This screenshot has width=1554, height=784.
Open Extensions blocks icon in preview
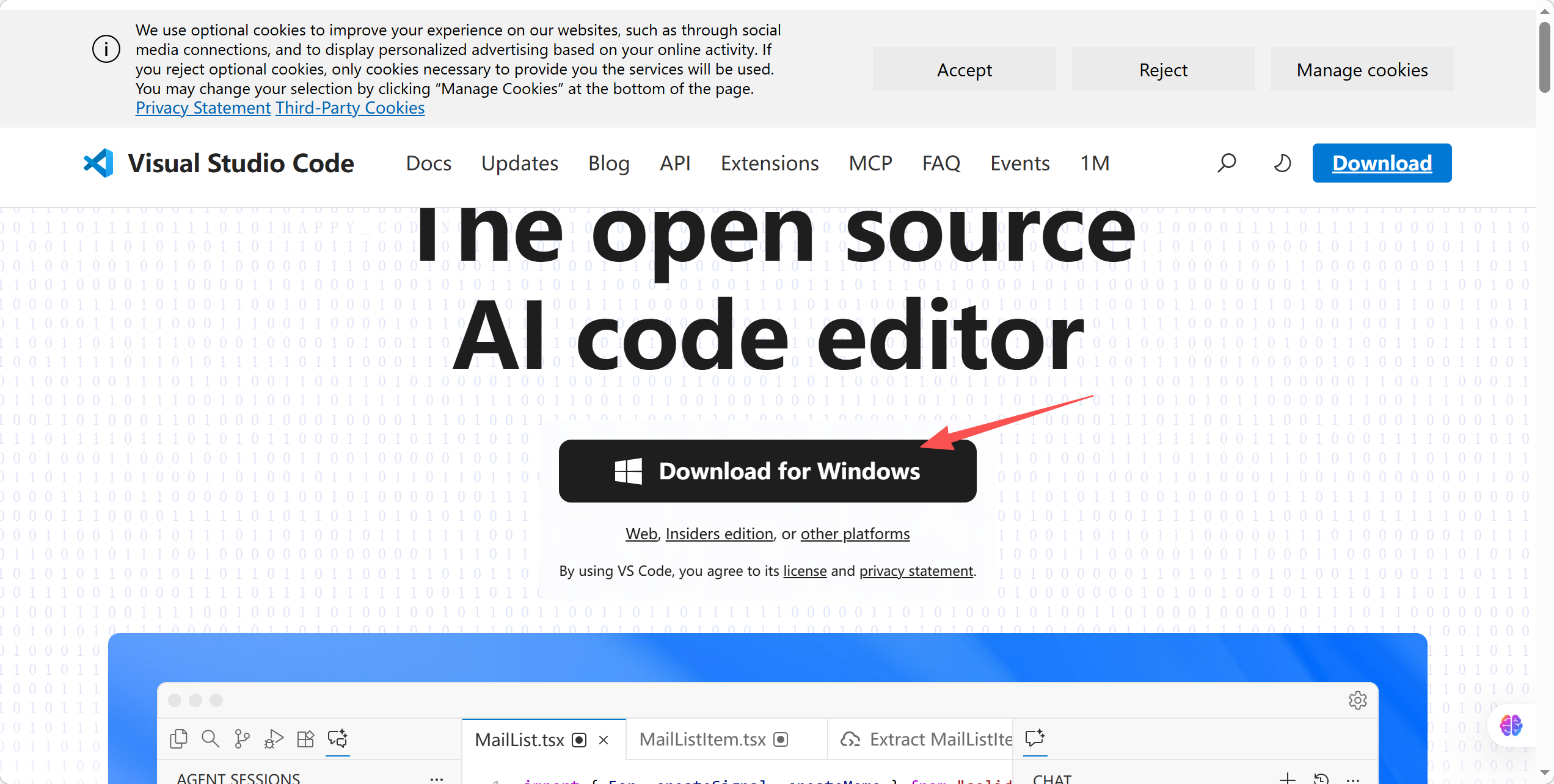tap(305, 739)
